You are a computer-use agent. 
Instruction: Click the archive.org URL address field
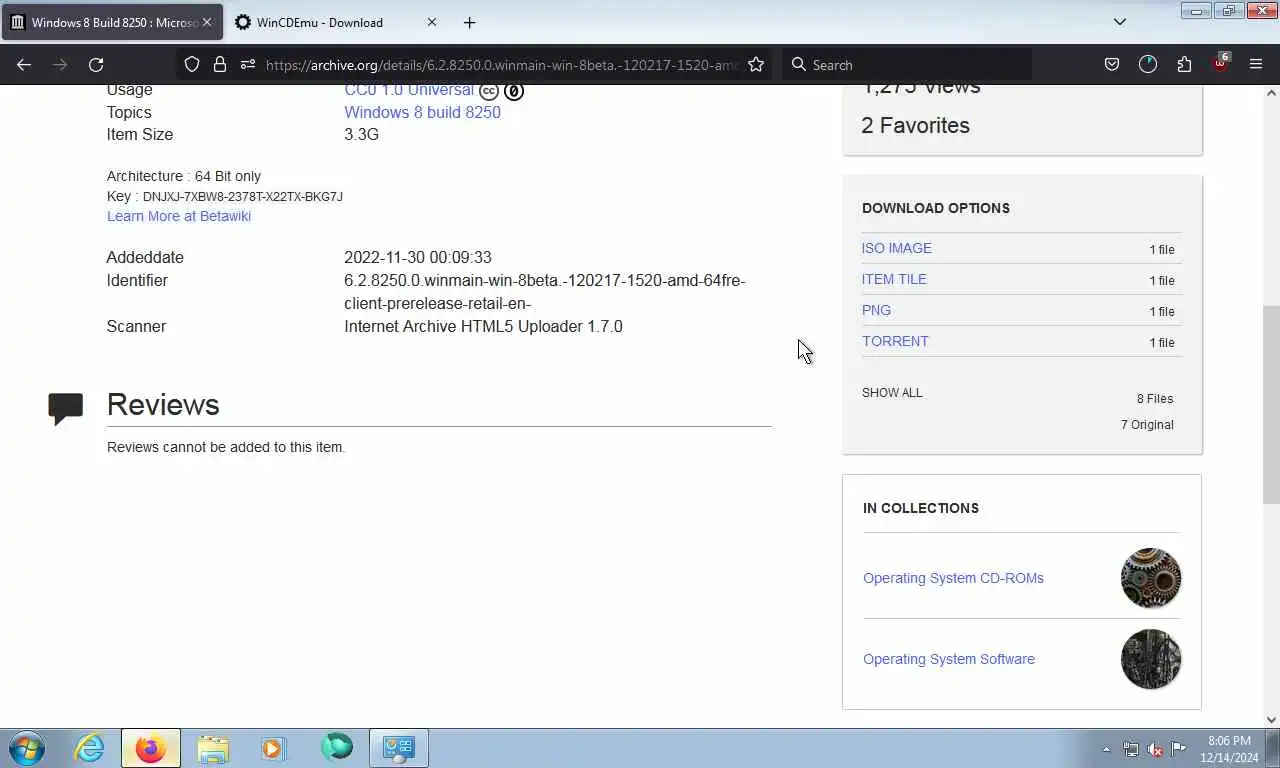coord(502,64)
